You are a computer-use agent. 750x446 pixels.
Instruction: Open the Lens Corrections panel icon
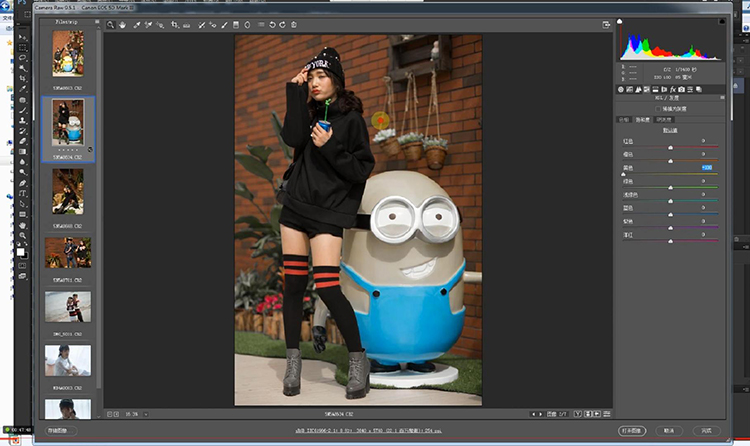(664, 89)
